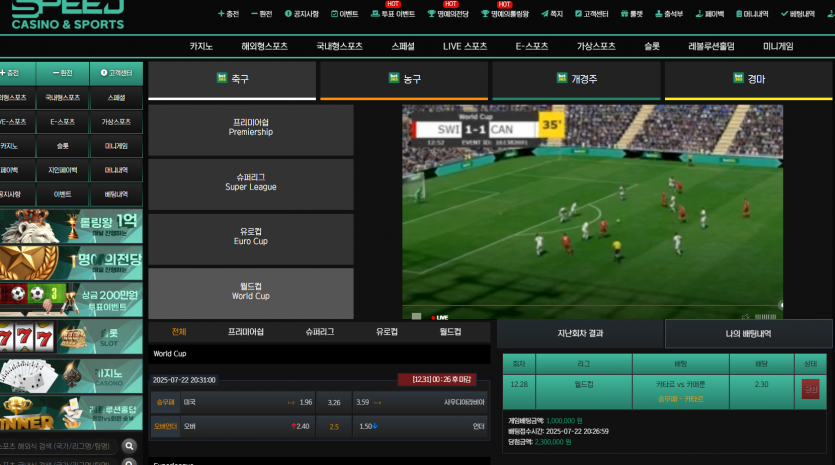
Task: Select the Super League button
Action: 251,184
